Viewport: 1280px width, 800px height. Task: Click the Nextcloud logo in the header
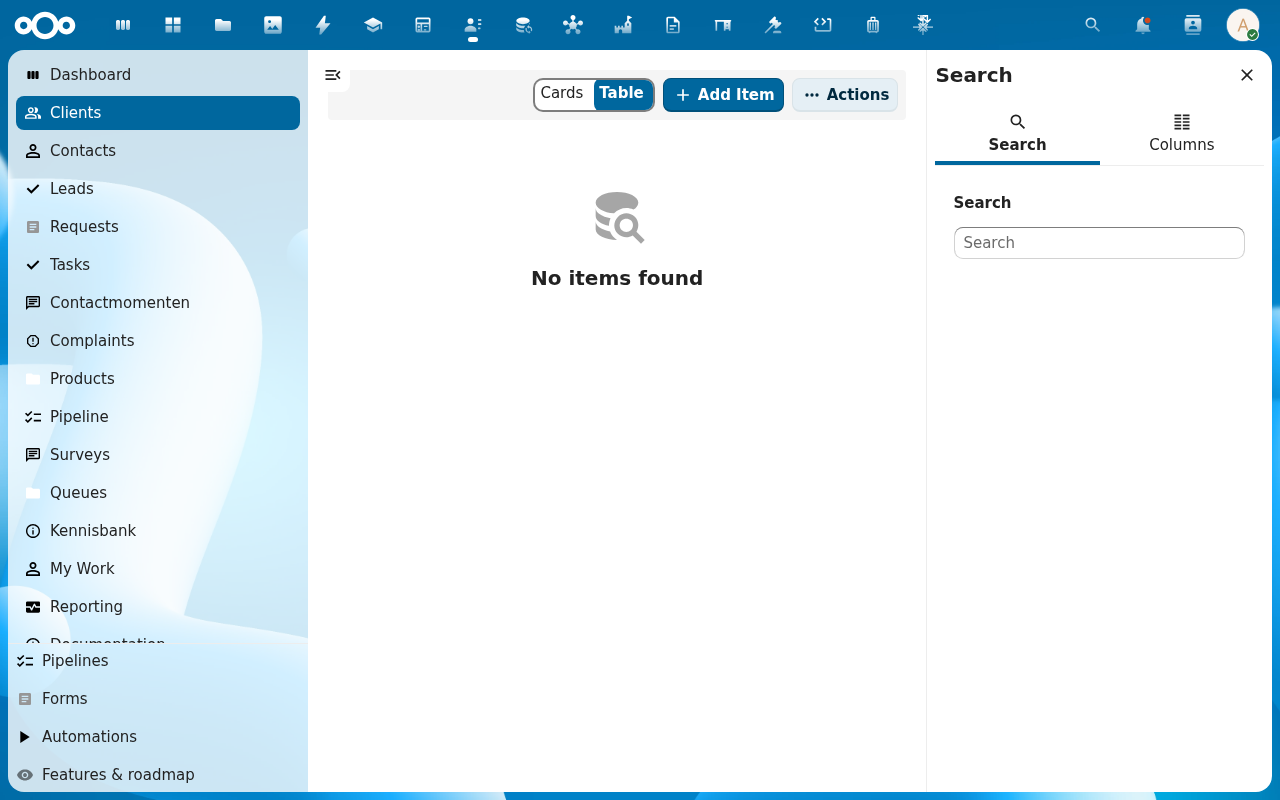click(x=45, y=25)
